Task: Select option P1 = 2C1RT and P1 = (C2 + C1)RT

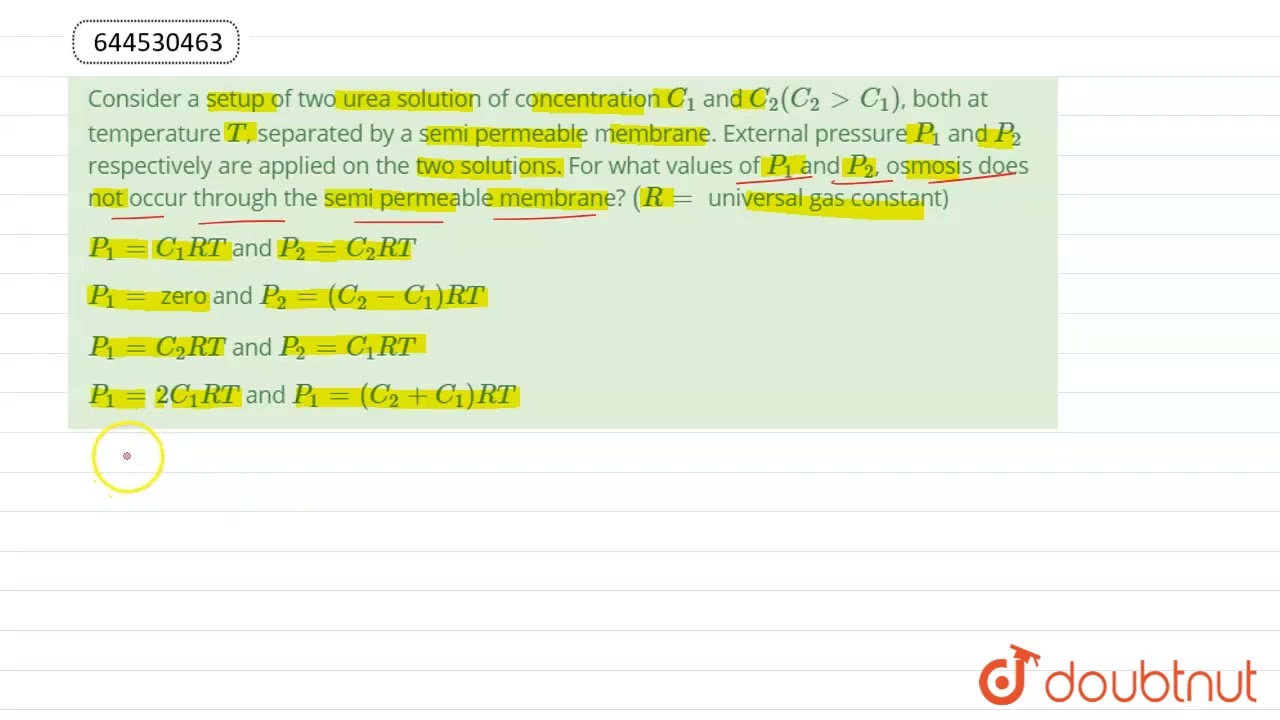Action: pyautogui.click(x=303, y=395)
